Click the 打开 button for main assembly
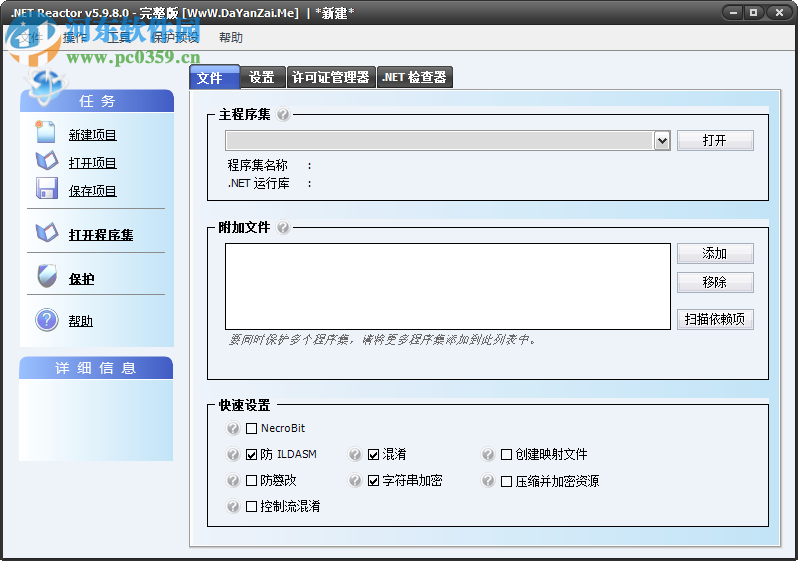The width and height of the screenshot is (798, 561). click(715, 141)
